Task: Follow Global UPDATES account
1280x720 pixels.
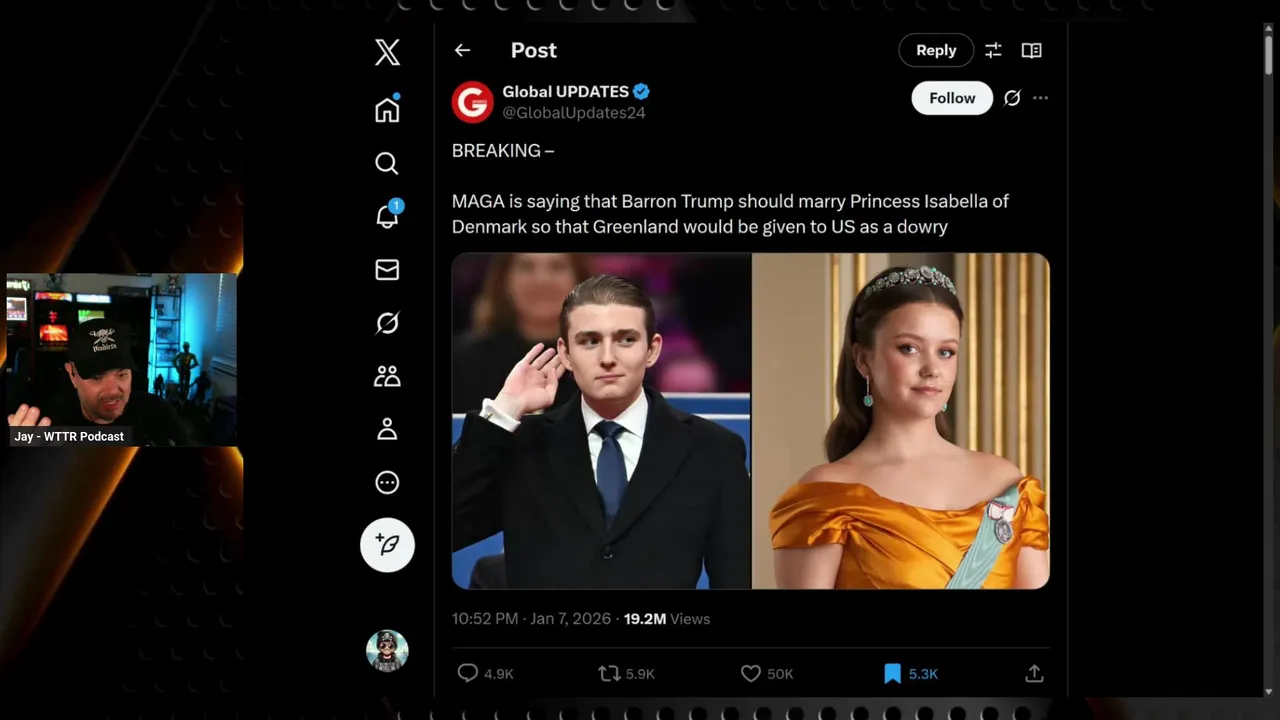Action: 951,98
